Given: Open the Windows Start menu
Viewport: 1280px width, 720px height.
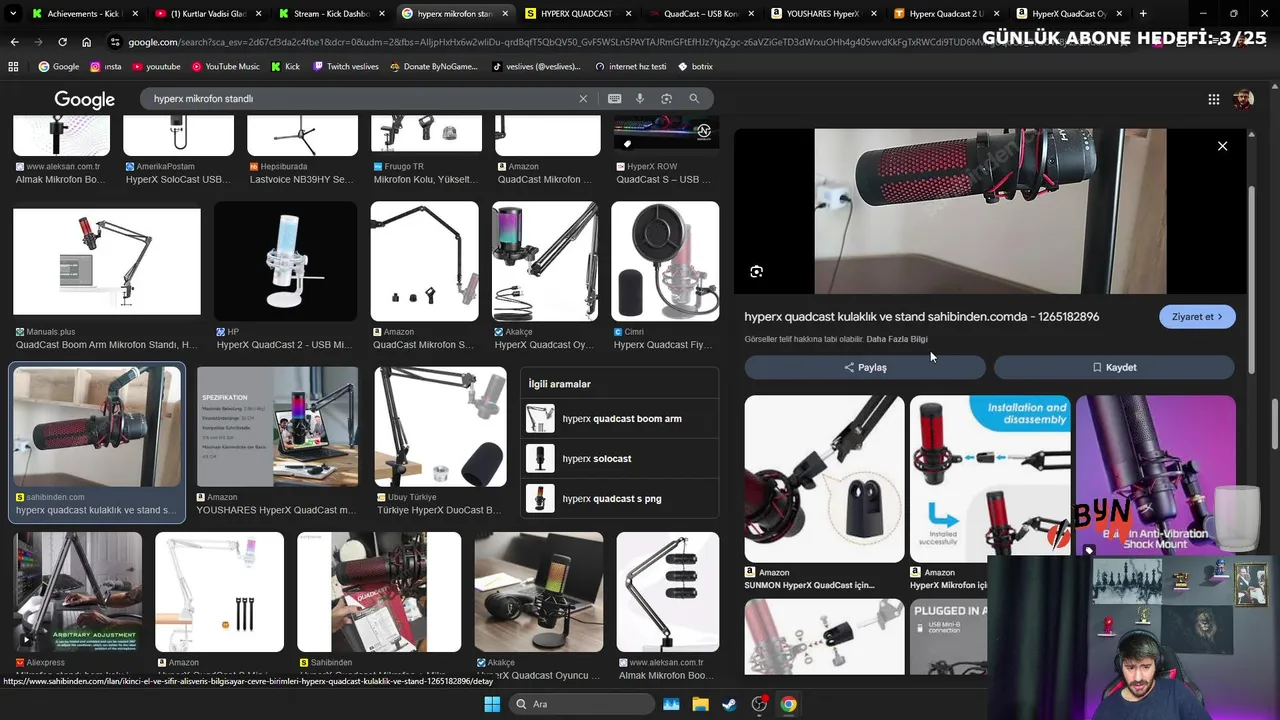Looking at the screenshot, I should coord(492,704).
